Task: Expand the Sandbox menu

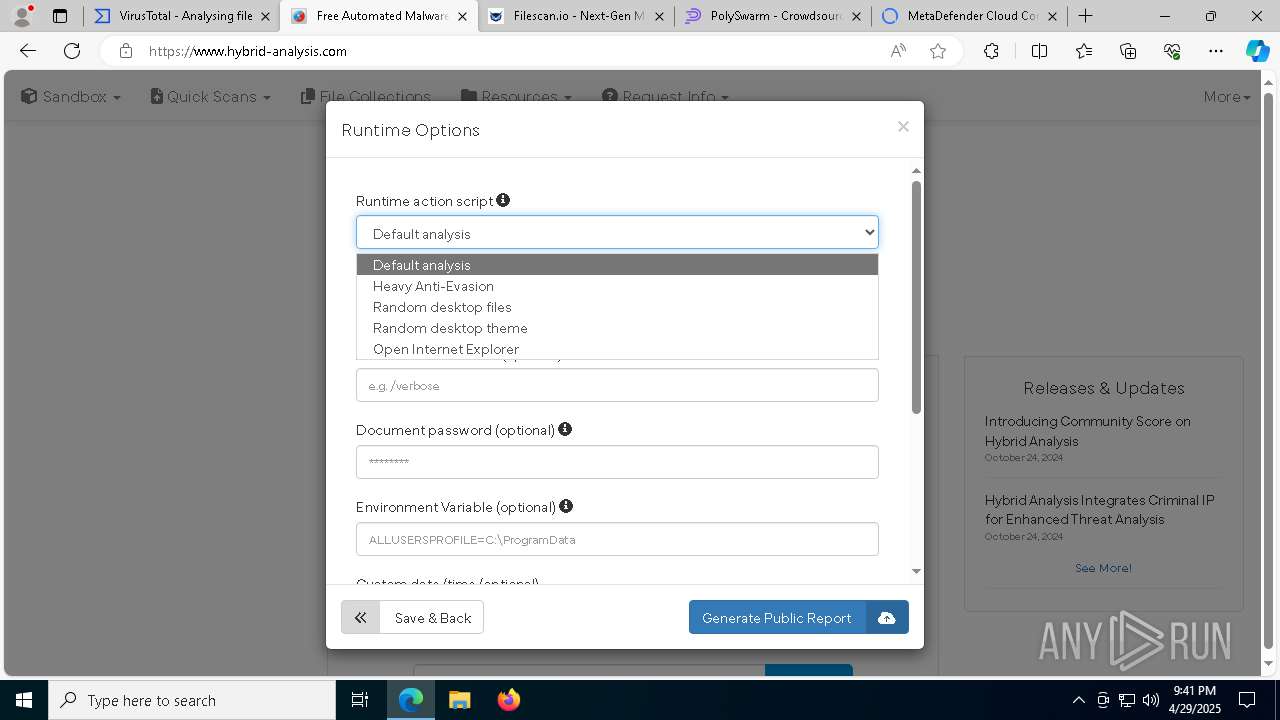Action: point(71,96)
